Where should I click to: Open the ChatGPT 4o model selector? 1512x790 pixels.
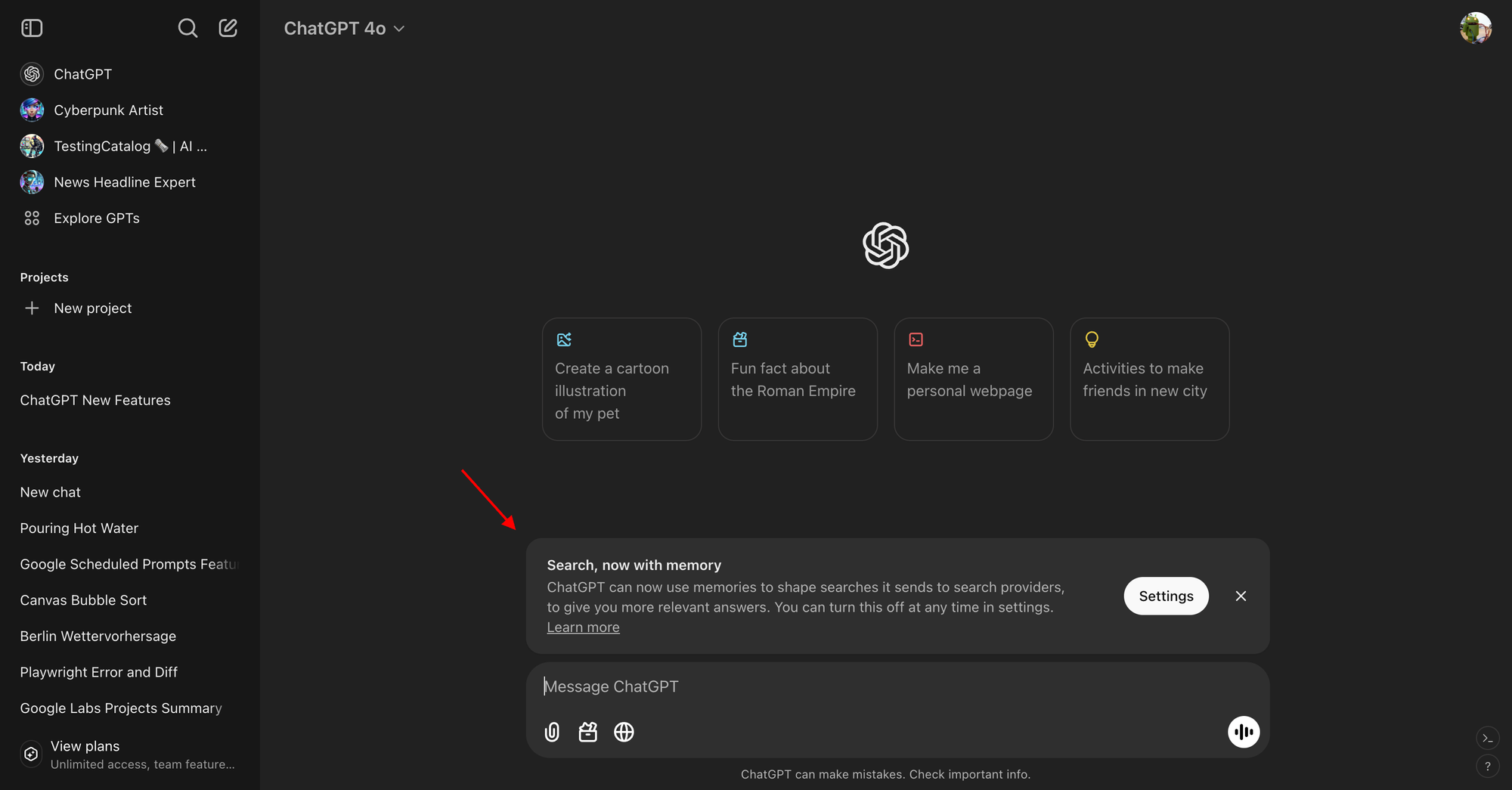point(344,28)
